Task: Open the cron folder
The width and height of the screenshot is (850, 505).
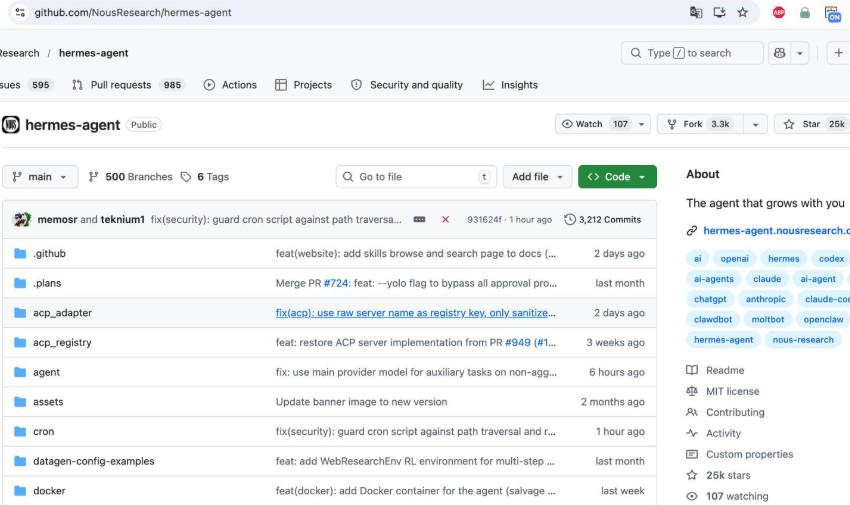Action: tap(43, 432)
